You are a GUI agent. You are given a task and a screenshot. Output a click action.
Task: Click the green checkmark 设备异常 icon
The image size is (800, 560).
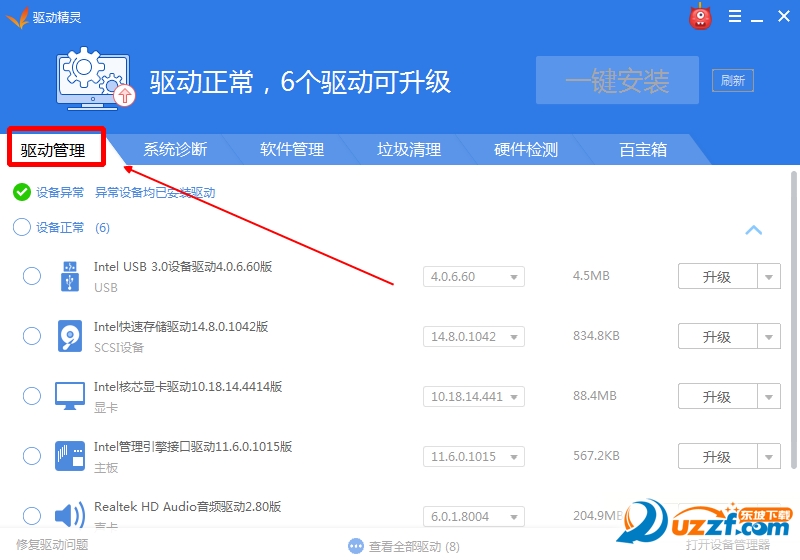pyautogui.click(x=22, y=192)
